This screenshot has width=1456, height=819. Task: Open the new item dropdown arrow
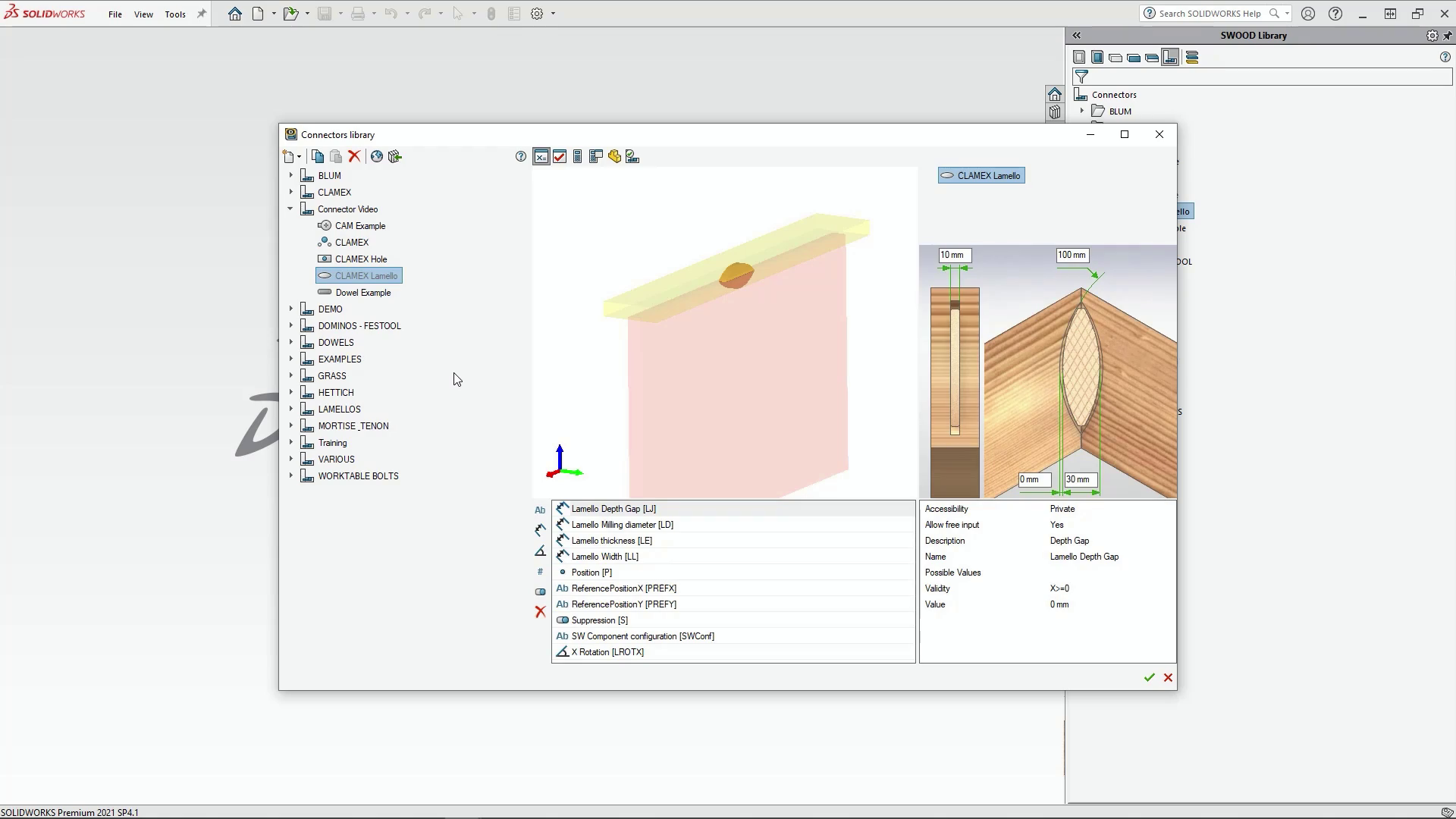click(300, 157)
